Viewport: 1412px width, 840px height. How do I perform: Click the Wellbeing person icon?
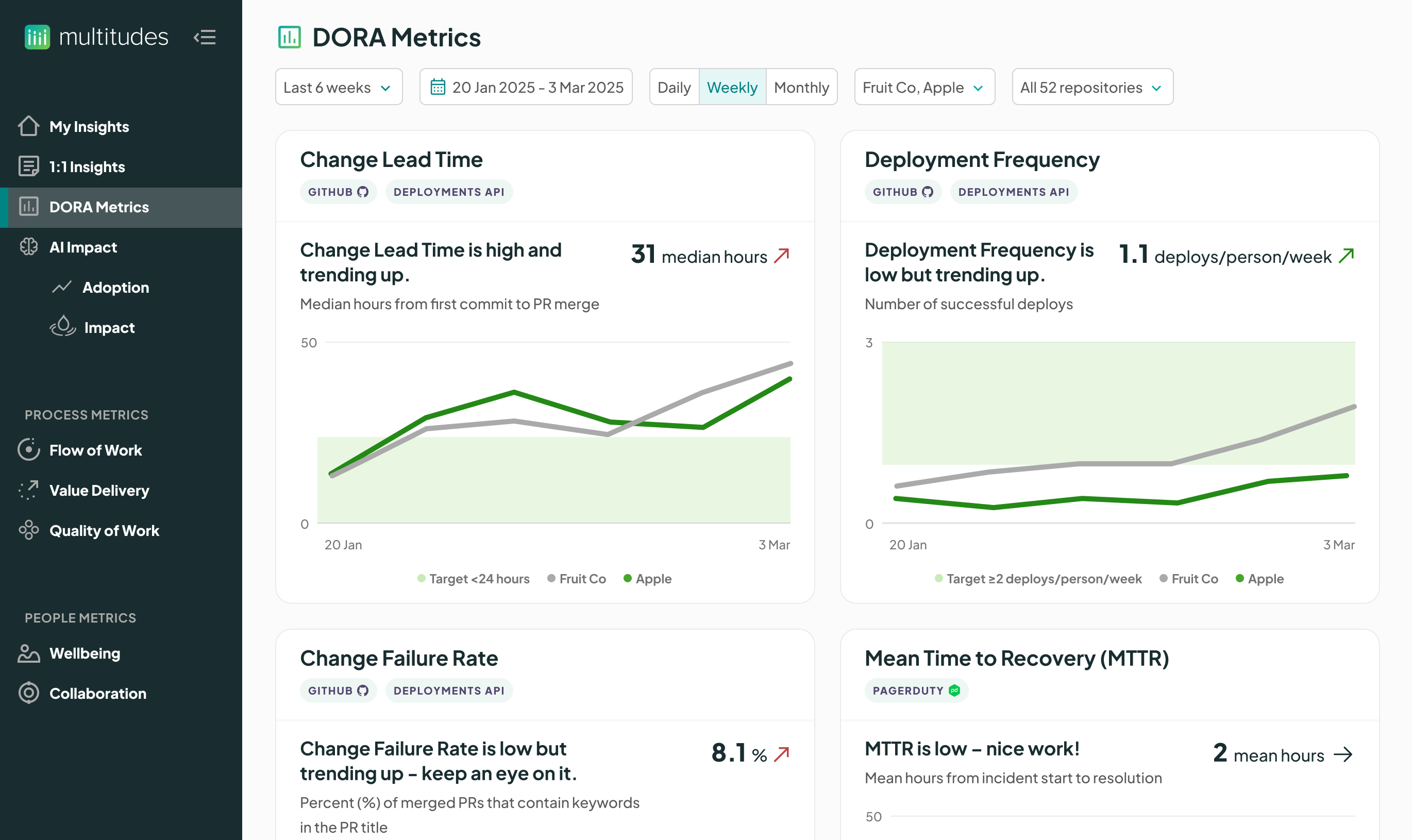pos(28,654)
